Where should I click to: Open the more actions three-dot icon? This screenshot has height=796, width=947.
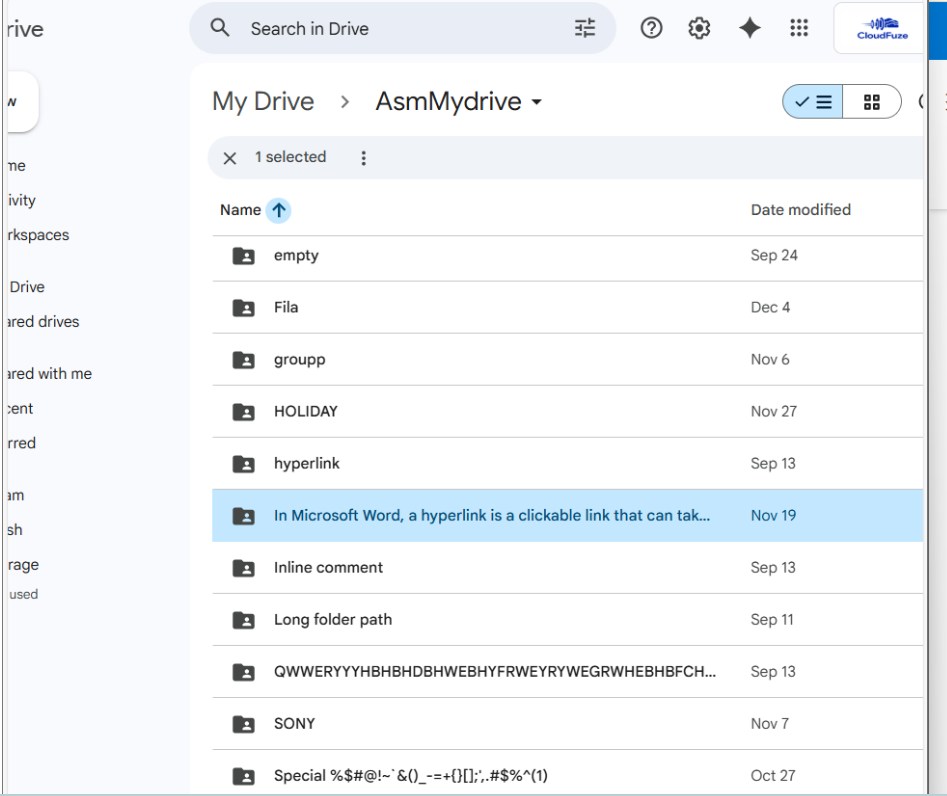coord(363,158)
